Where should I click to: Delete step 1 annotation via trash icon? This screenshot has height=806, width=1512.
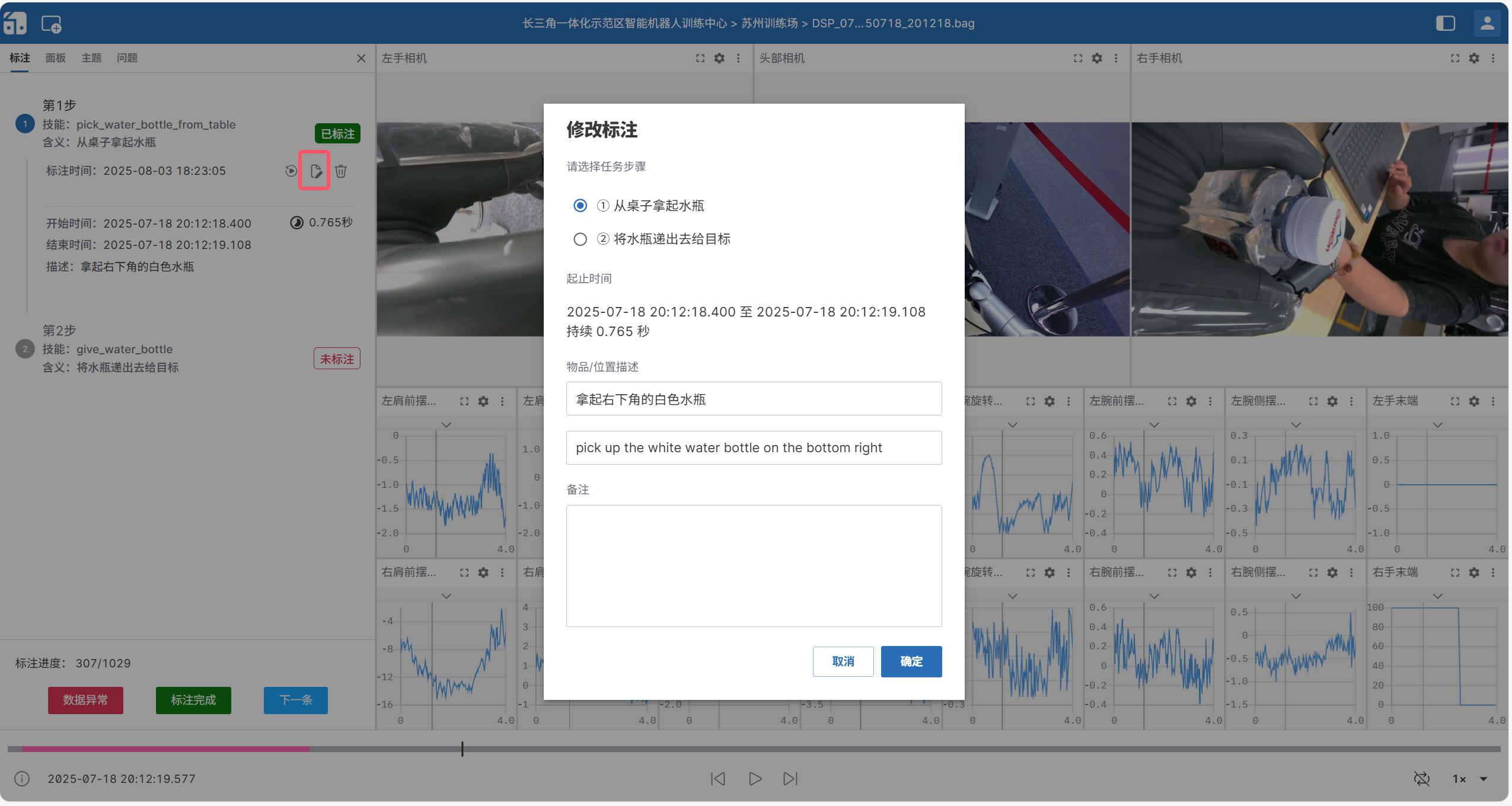(341, 171)
